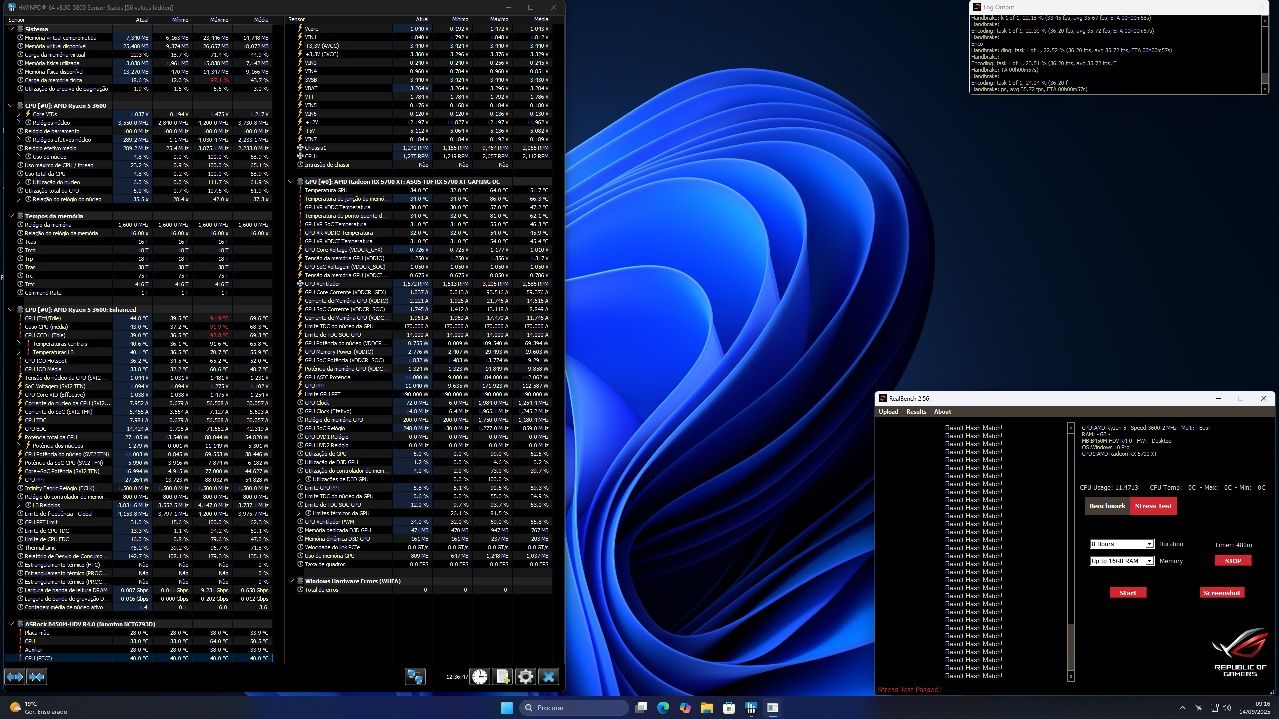Click the collapse columns arrows icon in HWiNFO
1279x719 pixels.
pos(37,677)
